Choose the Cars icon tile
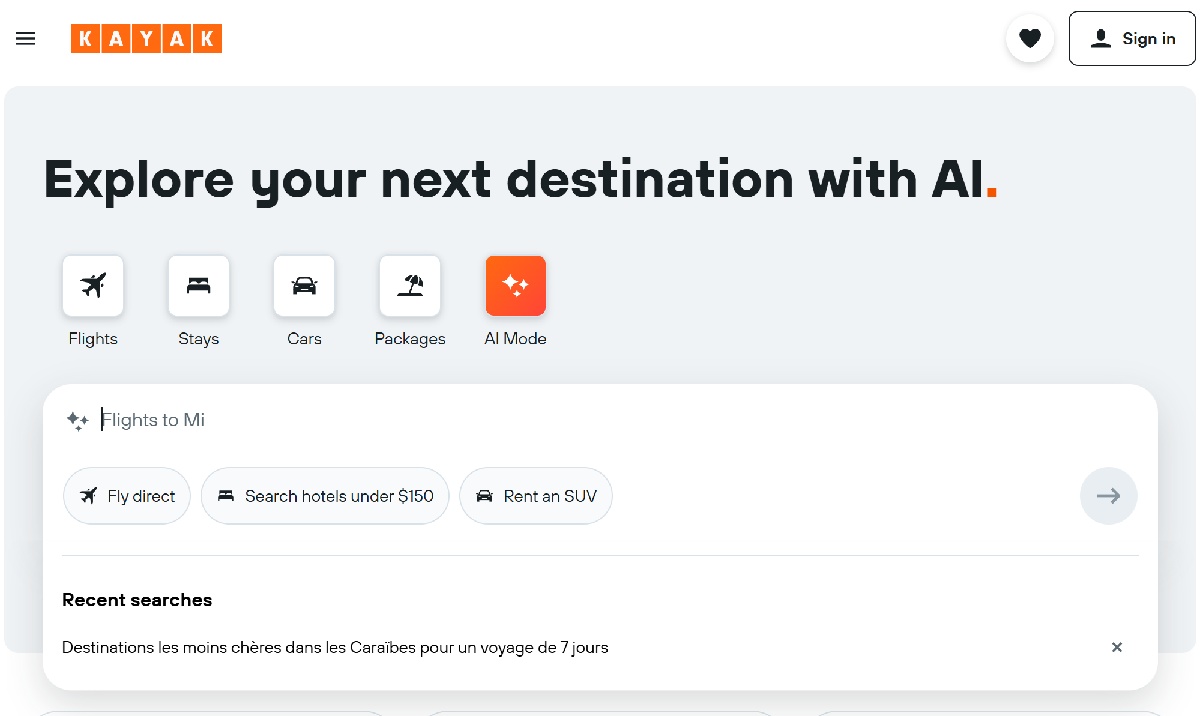Viewport: 1200px width, 716px height. click(x=304, y=286)
